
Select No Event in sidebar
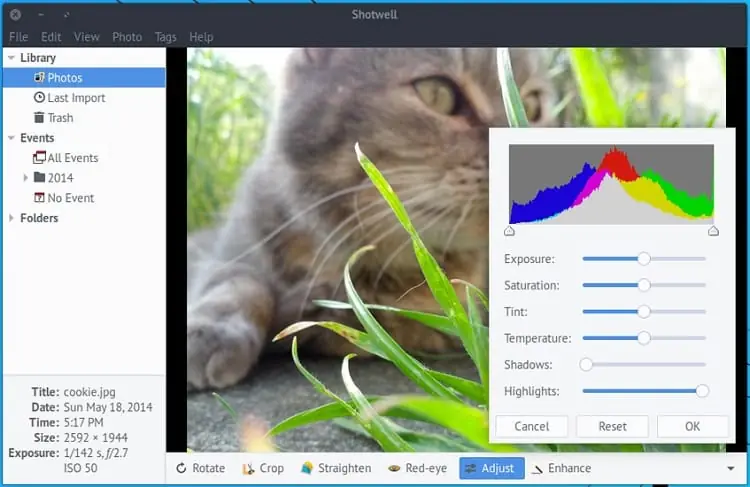(x=71, y=198)
